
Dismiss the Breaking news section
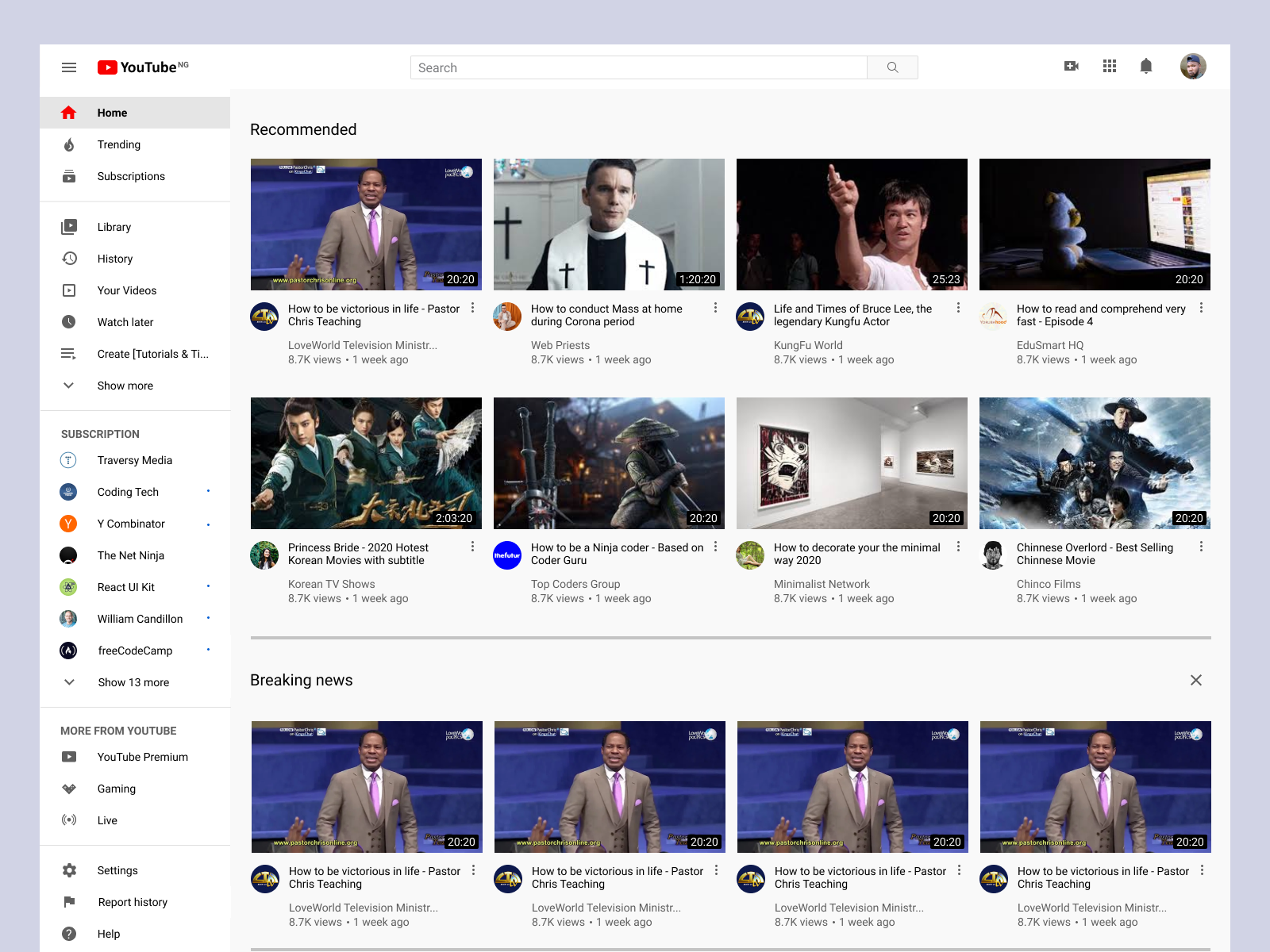(x=1196, y=680)
